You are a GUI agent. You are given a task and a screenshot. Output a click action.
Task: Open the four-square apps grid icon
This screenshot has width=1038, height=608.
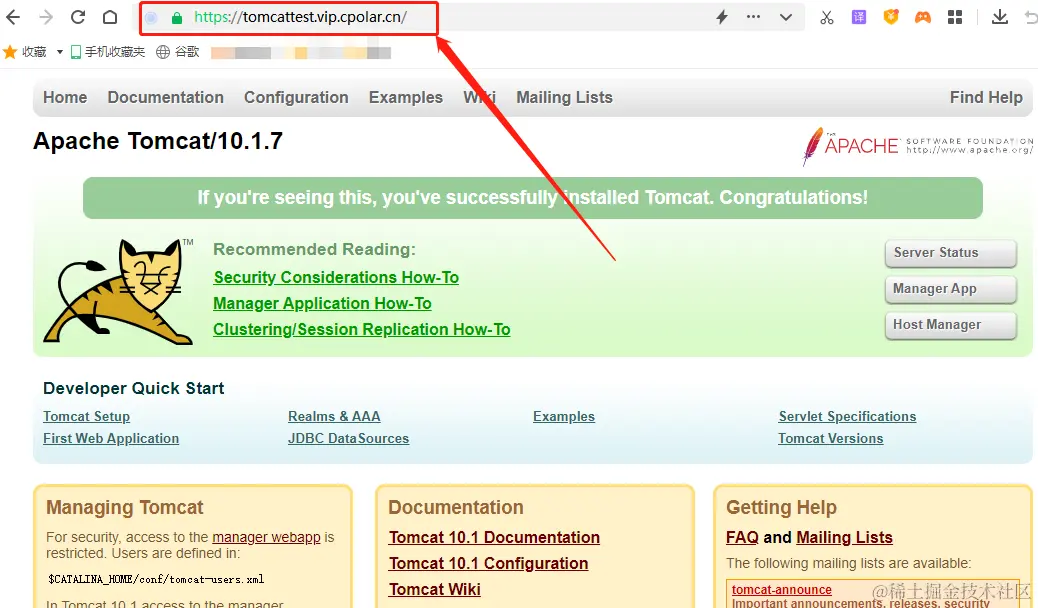955,17
